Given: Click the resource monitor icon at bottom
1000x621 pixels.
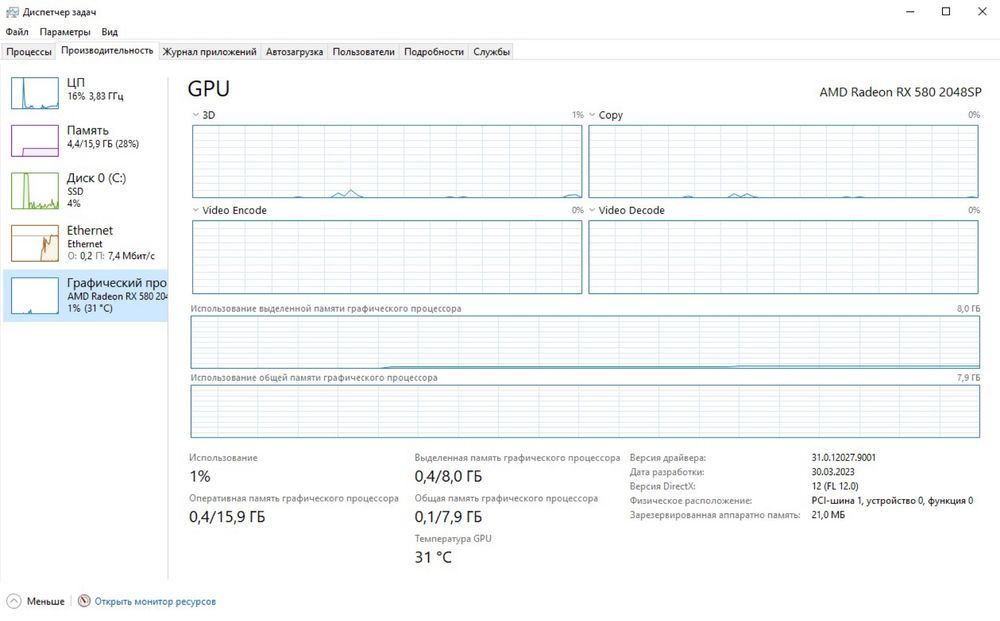Looking at the screenshot, I should (x=84, y=601).
